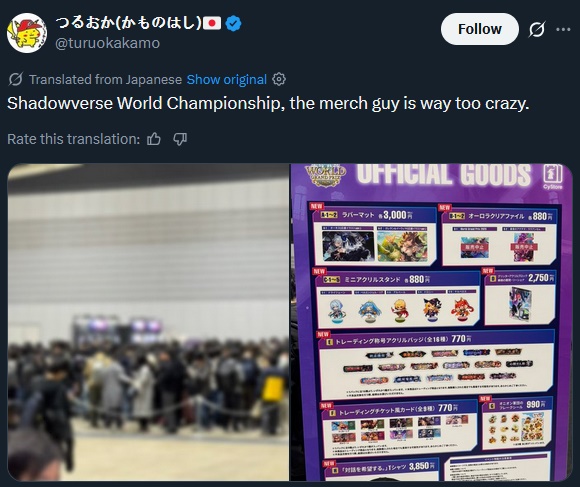The height and width of the screenshot is (487, 580).
Task: Click Show original link
Action: point(226,80)
